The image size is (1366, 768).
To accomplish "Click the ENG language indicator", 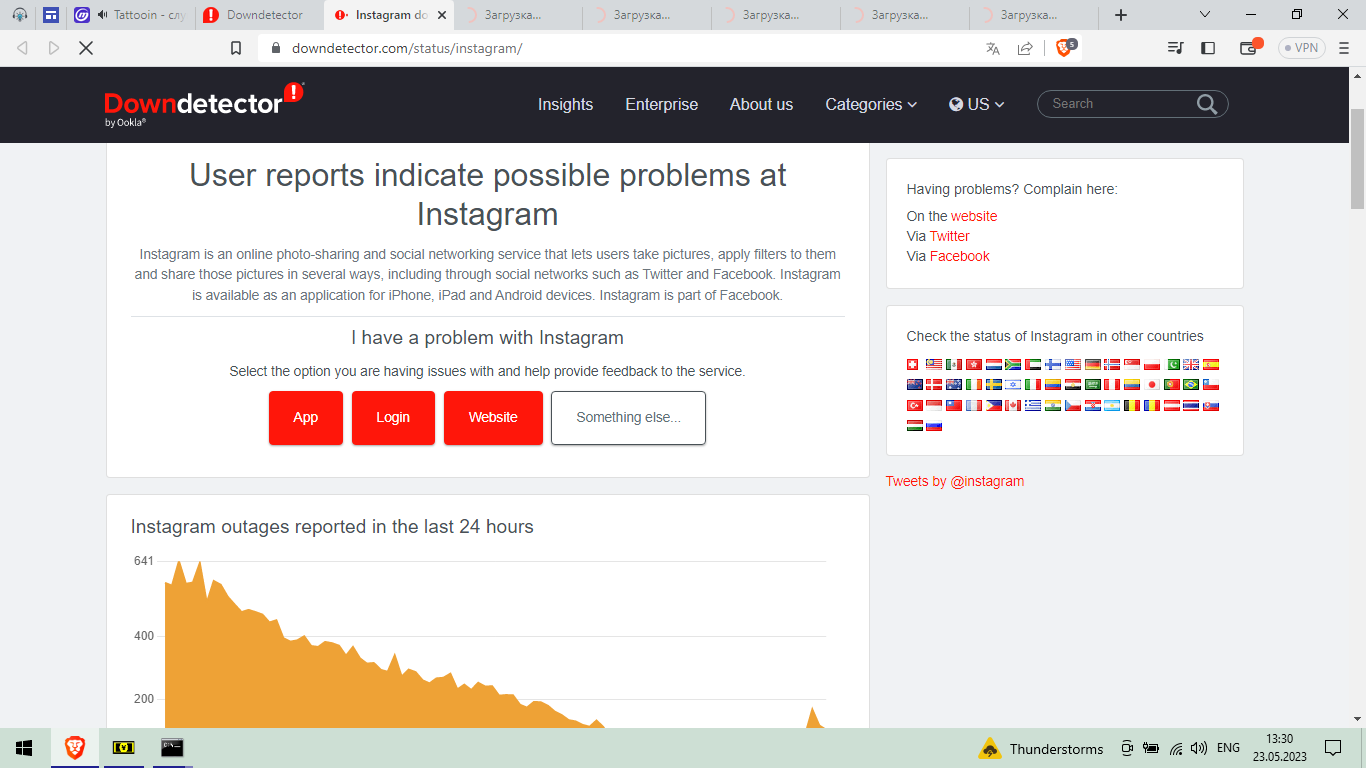I will tap(1228, 748).
